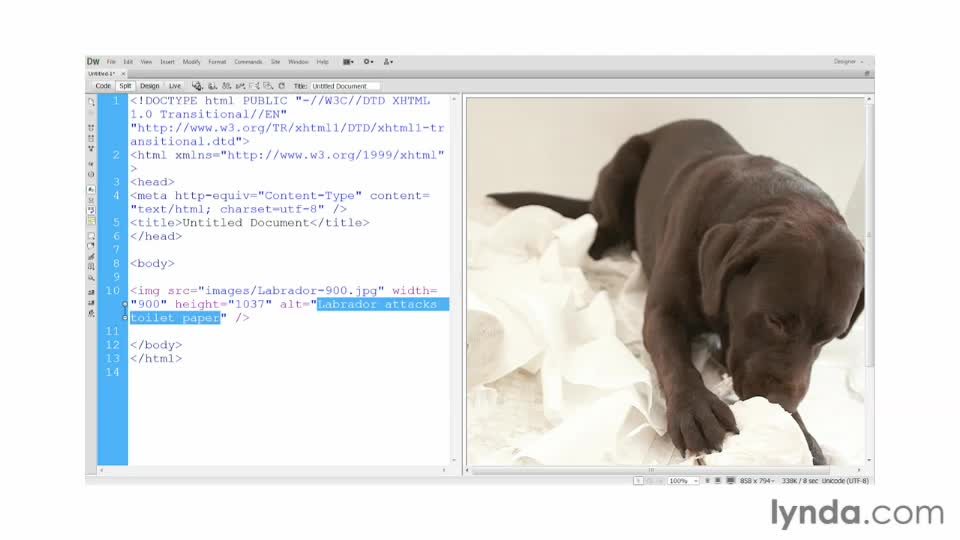960x540 pixels.
Task: Open the View menu
Action: [146, 62]
